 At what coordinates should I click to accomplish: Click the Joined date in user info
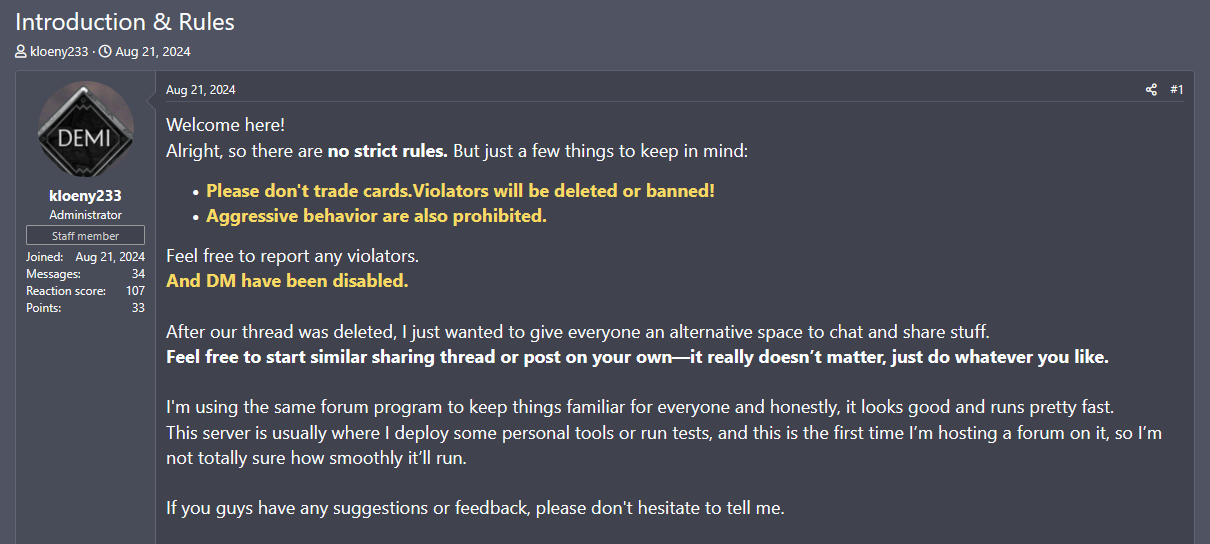pos(110,257)
